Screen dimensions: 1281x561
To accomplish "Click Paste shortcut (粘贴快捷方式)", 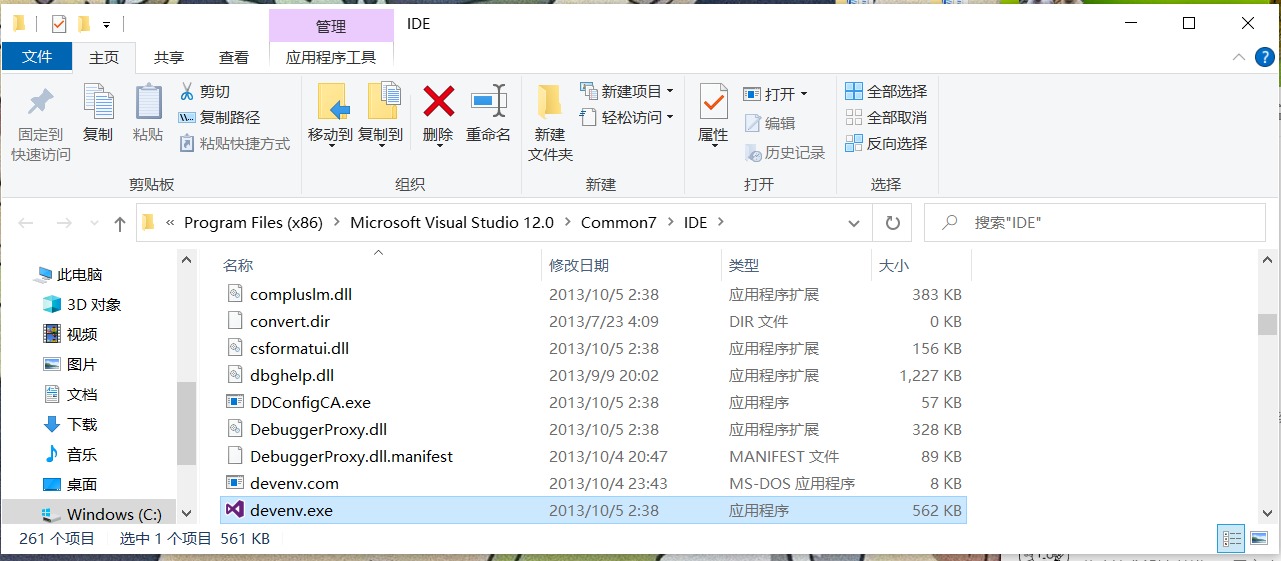I will [x=235, y=143].
